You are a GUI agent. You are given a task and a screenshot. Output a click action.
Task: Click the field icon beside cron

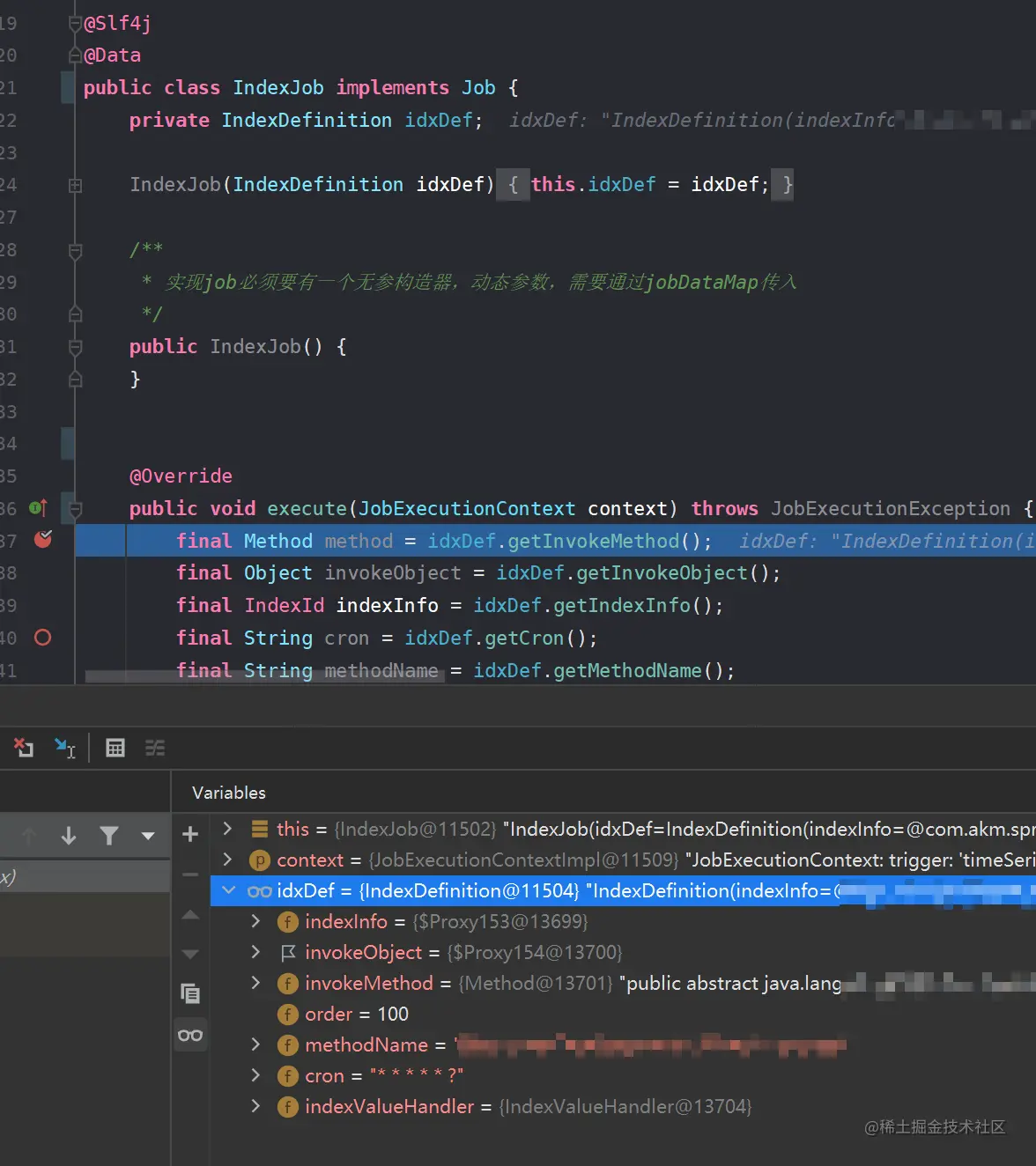(288, 1076)
